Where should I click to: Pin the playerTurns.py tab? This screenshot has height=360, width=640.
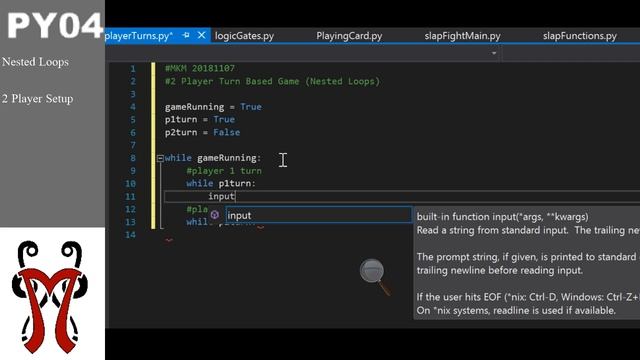click(x=186, y=36)
